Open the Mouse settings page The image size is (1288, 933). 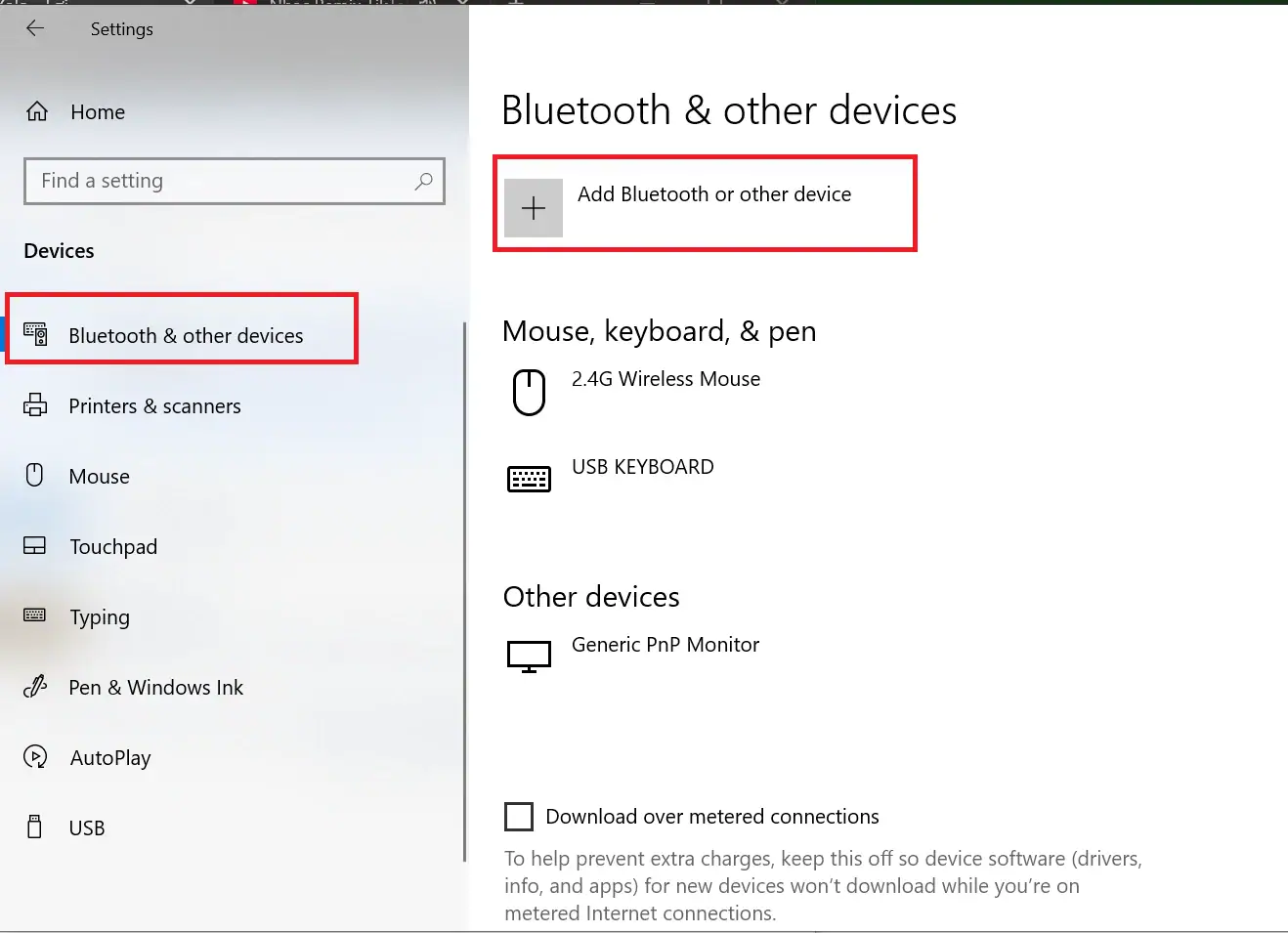pos(99,477)
